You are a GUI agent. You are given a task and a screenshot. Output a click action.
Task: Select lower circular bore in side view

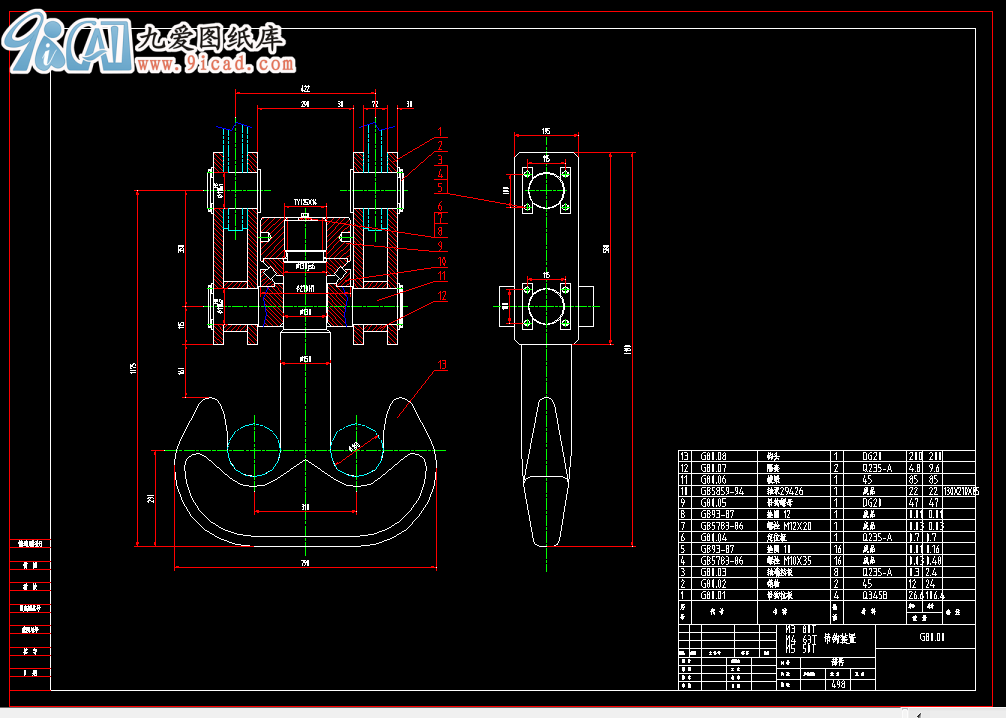pyautogui.click(x=546, y=305)
